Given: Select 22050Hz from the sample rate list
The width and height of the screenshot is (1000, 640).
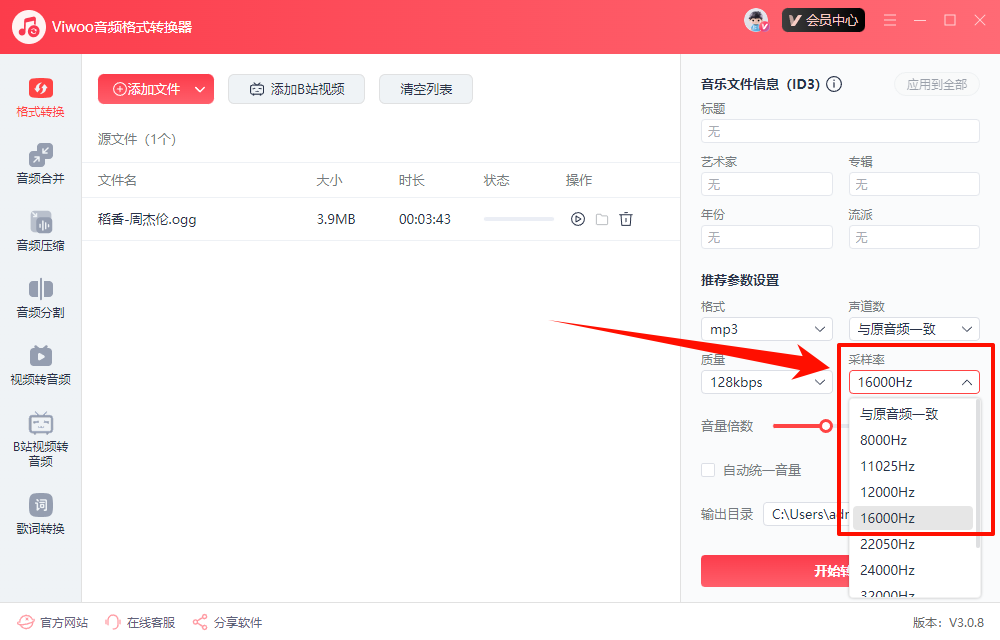Looking at the screenshot, I should (886, 543).
